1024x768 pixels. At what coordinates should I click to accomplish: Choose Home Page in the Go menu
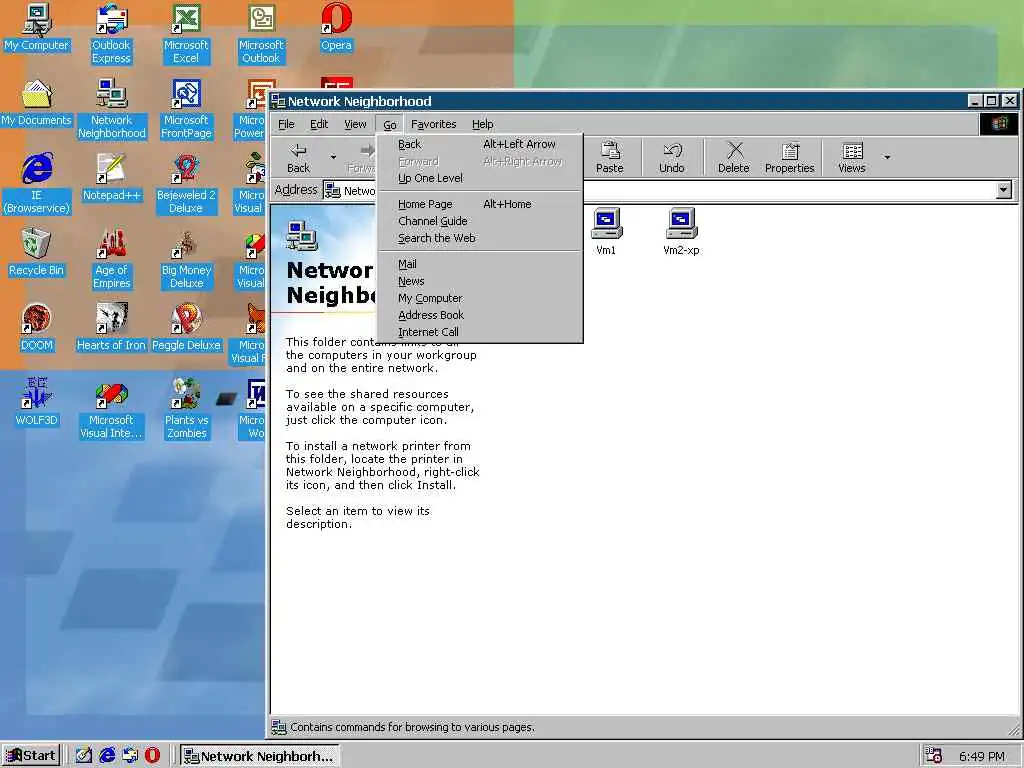tap(480, 204)
